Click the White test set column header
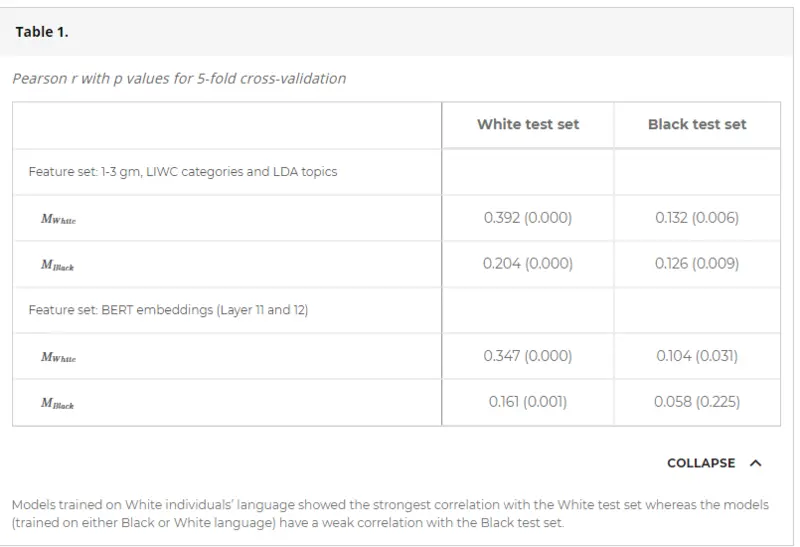Image resolution: width=800 pixels, height=547 pixels. click(x=528, y=125)
